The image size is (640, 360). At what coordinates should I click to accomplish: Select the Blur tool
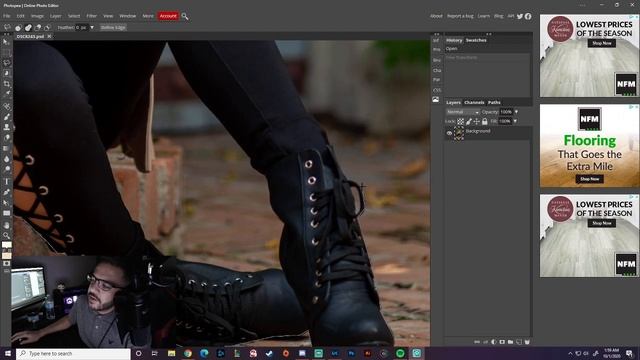[x=6, y=159]
